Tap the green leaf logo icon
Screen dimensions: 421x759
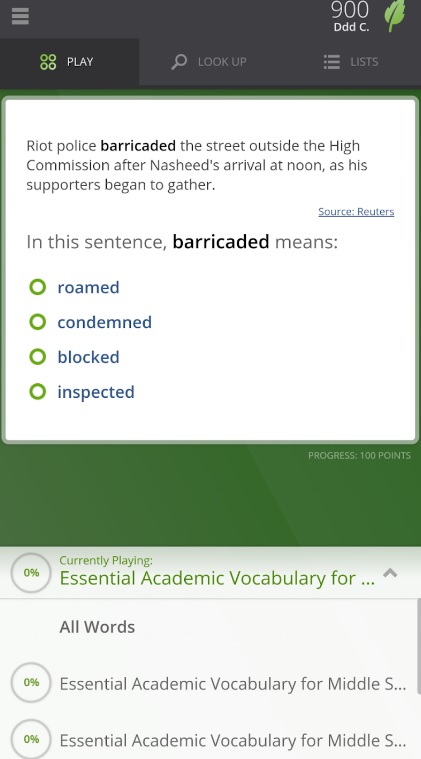tap(395, 15)
